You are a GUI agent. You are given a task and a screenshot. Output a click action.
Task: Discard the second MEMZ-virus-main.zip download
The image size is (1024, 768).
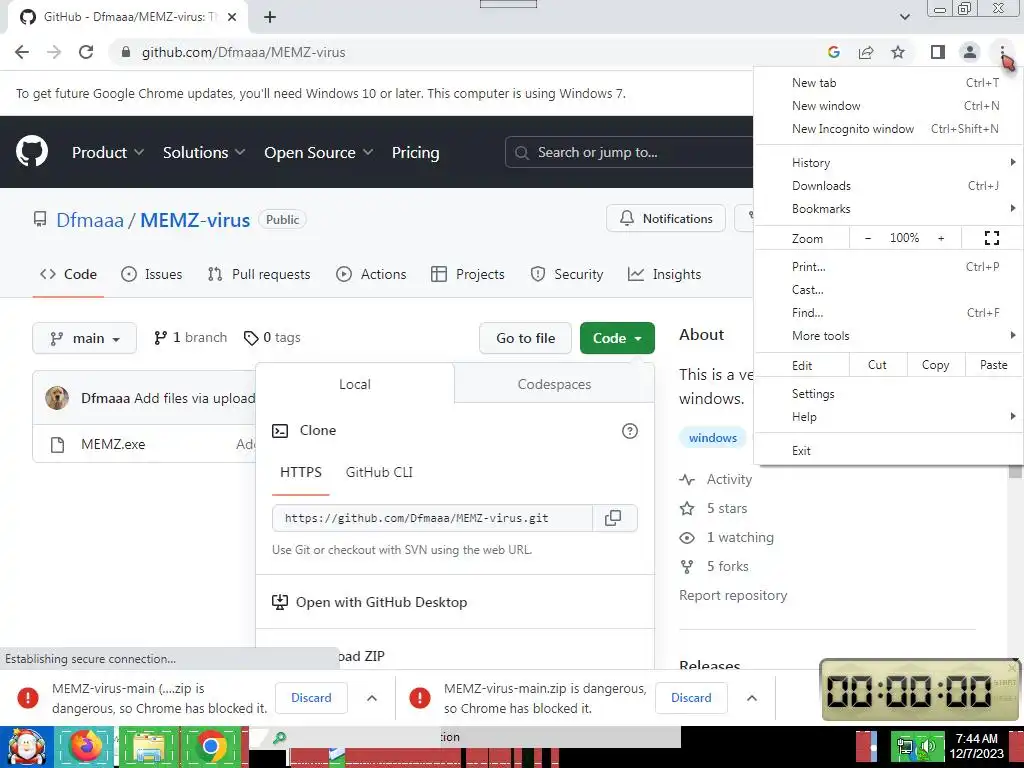(x=691, y=698)
